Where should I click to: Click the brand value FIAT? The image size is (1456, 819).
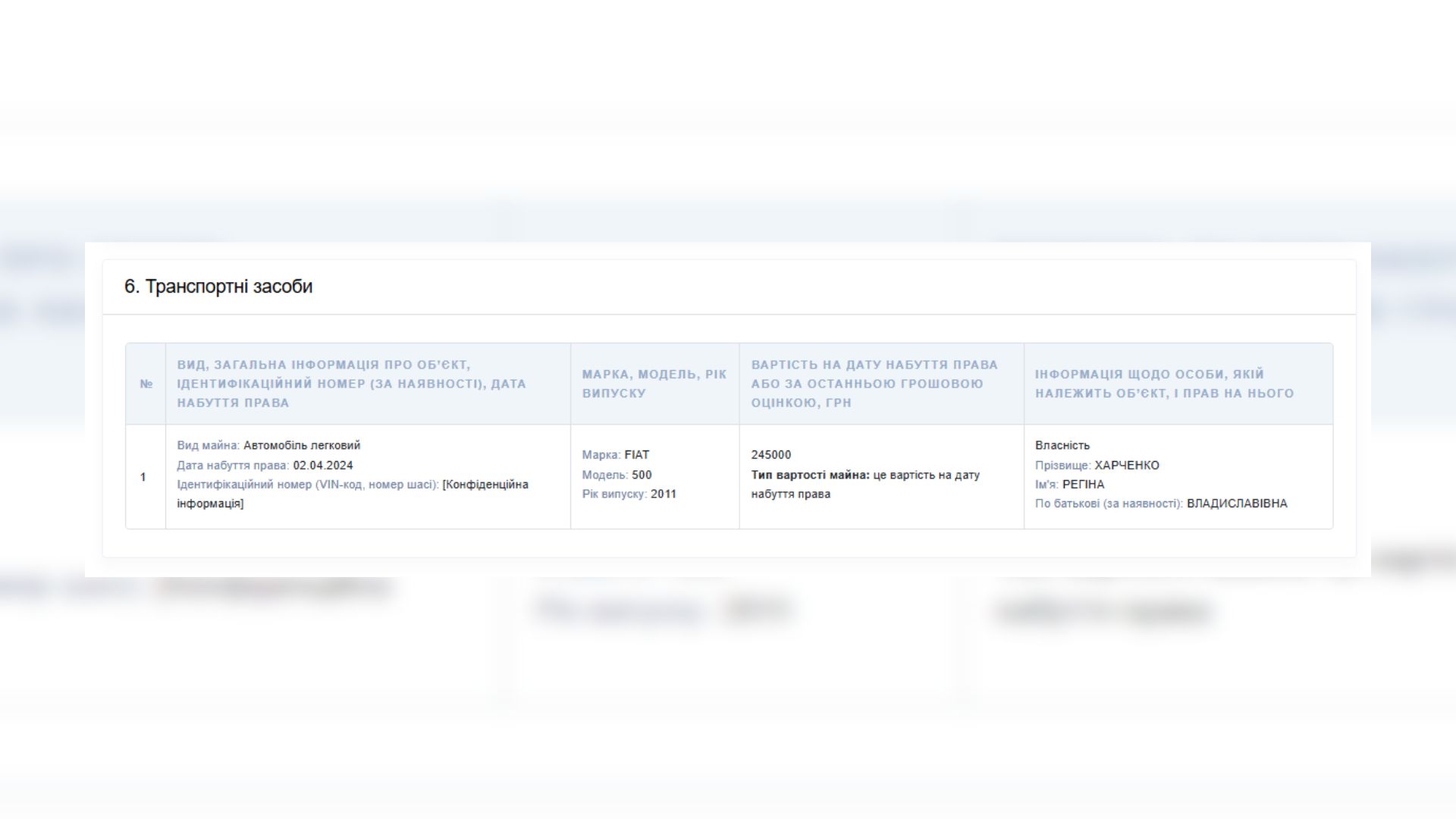pos(637,455)
